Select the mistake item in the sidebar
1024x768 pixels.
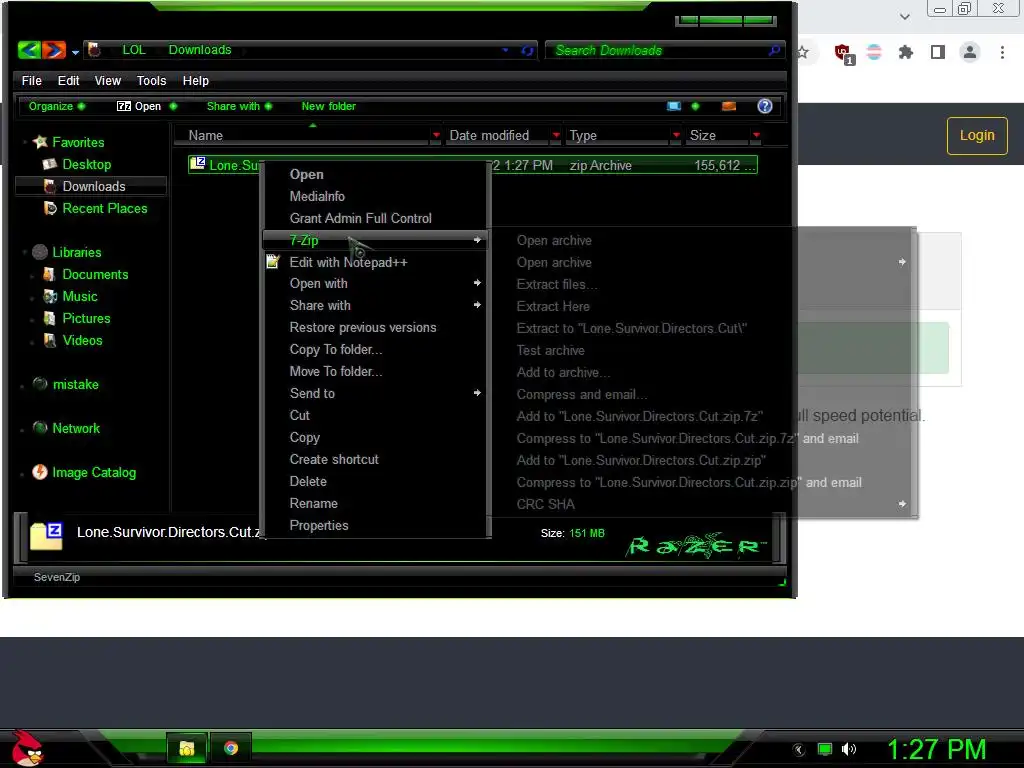75,384
